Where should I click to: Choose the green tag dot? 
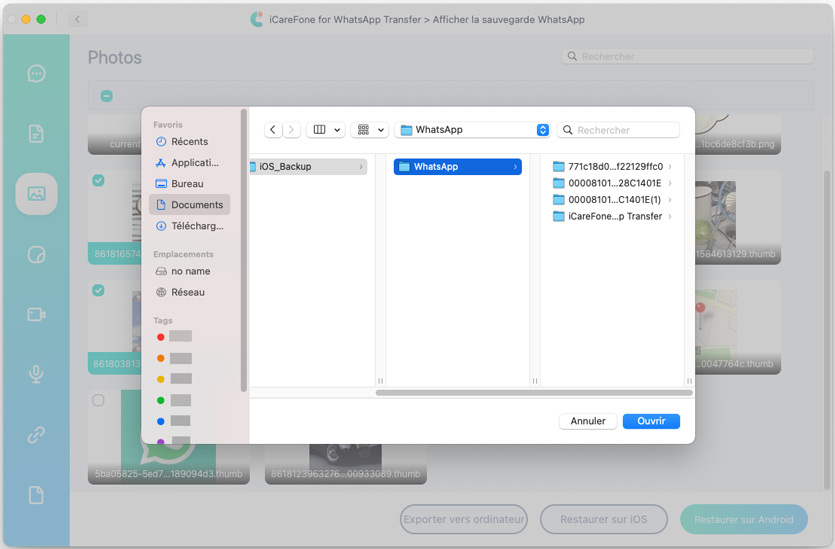click(x=160, y=400)
